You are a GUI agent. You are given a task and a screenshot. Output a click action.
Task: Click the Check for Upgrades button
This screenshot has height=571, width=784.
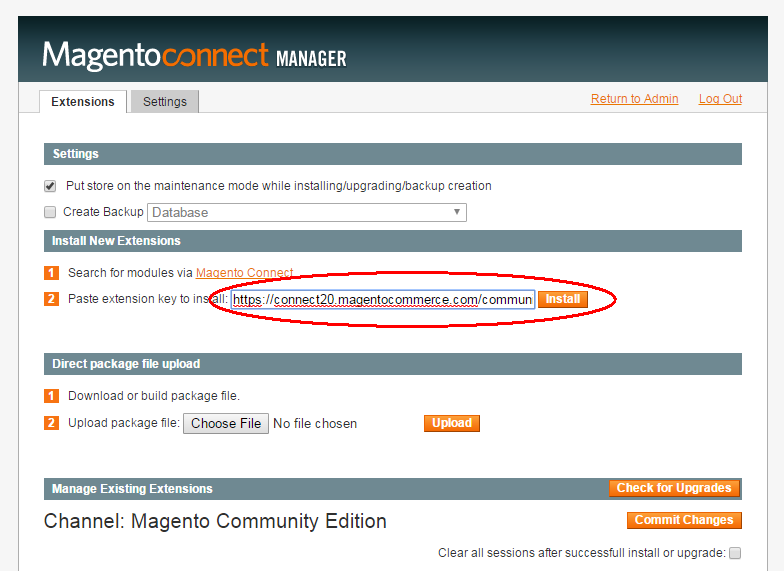674,488
